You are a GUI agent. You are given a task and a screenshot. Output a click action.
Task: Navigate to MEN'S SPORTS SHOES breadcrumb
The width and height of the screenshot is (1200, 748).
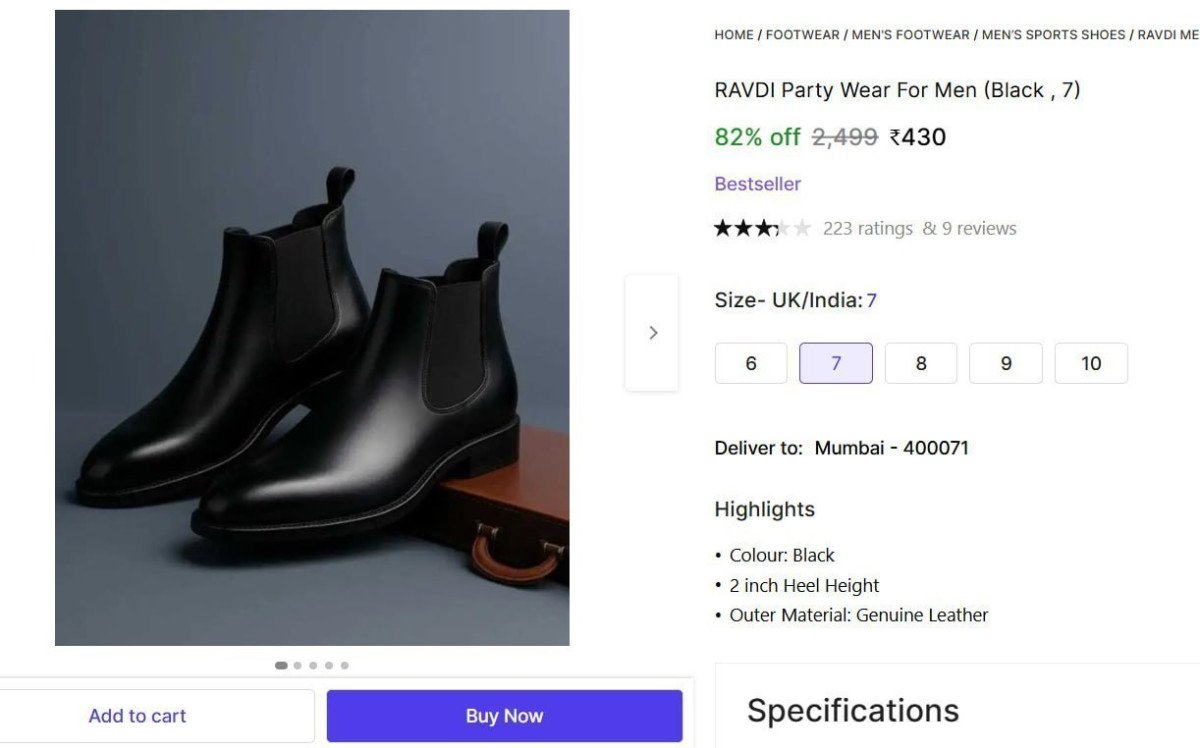[x=1051, y=34]
